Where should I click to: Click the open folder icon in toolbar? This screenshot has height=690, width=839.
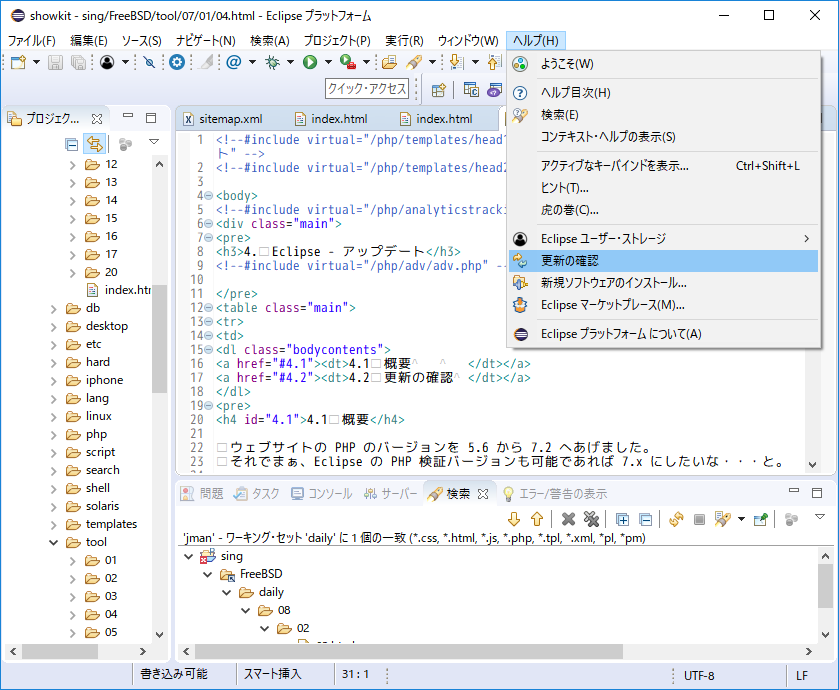coord(390,63)
